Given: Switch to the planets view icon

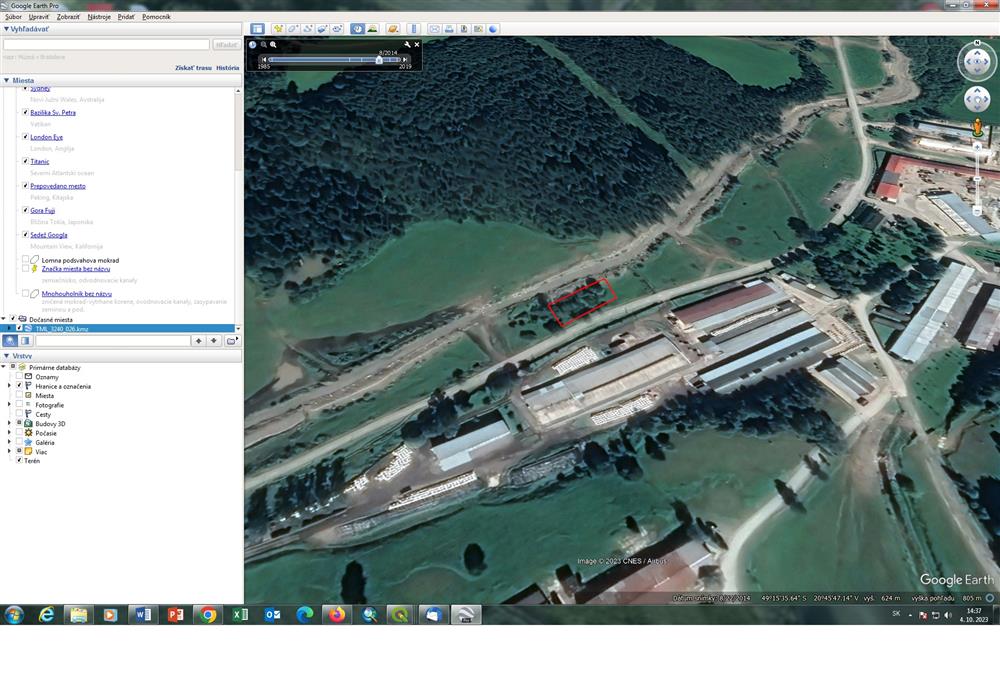Looking at the screenshot, I should [x=393, y=29].
